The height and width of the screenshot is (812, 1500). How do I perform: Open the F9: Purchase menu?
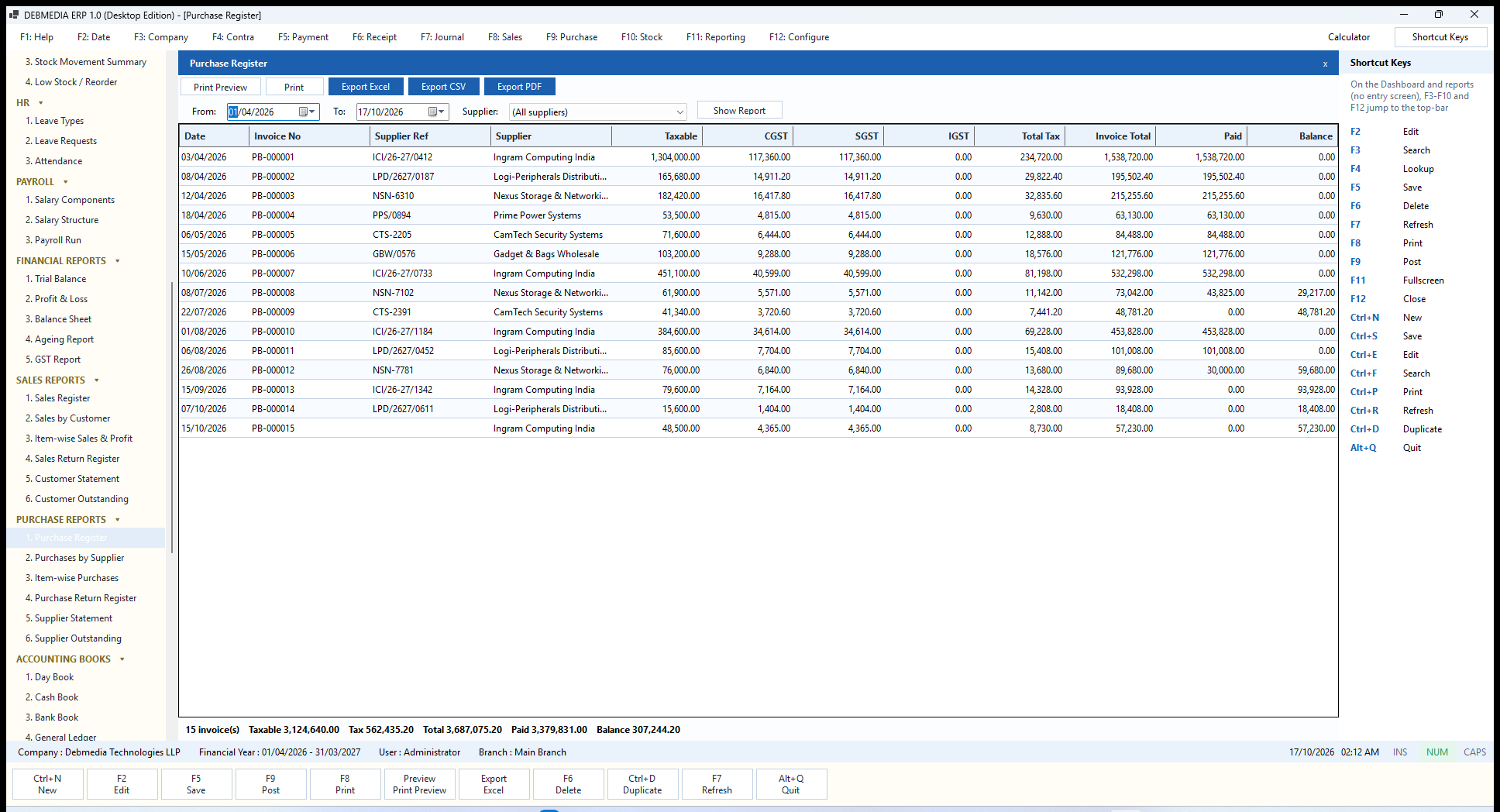pos(572,37)
